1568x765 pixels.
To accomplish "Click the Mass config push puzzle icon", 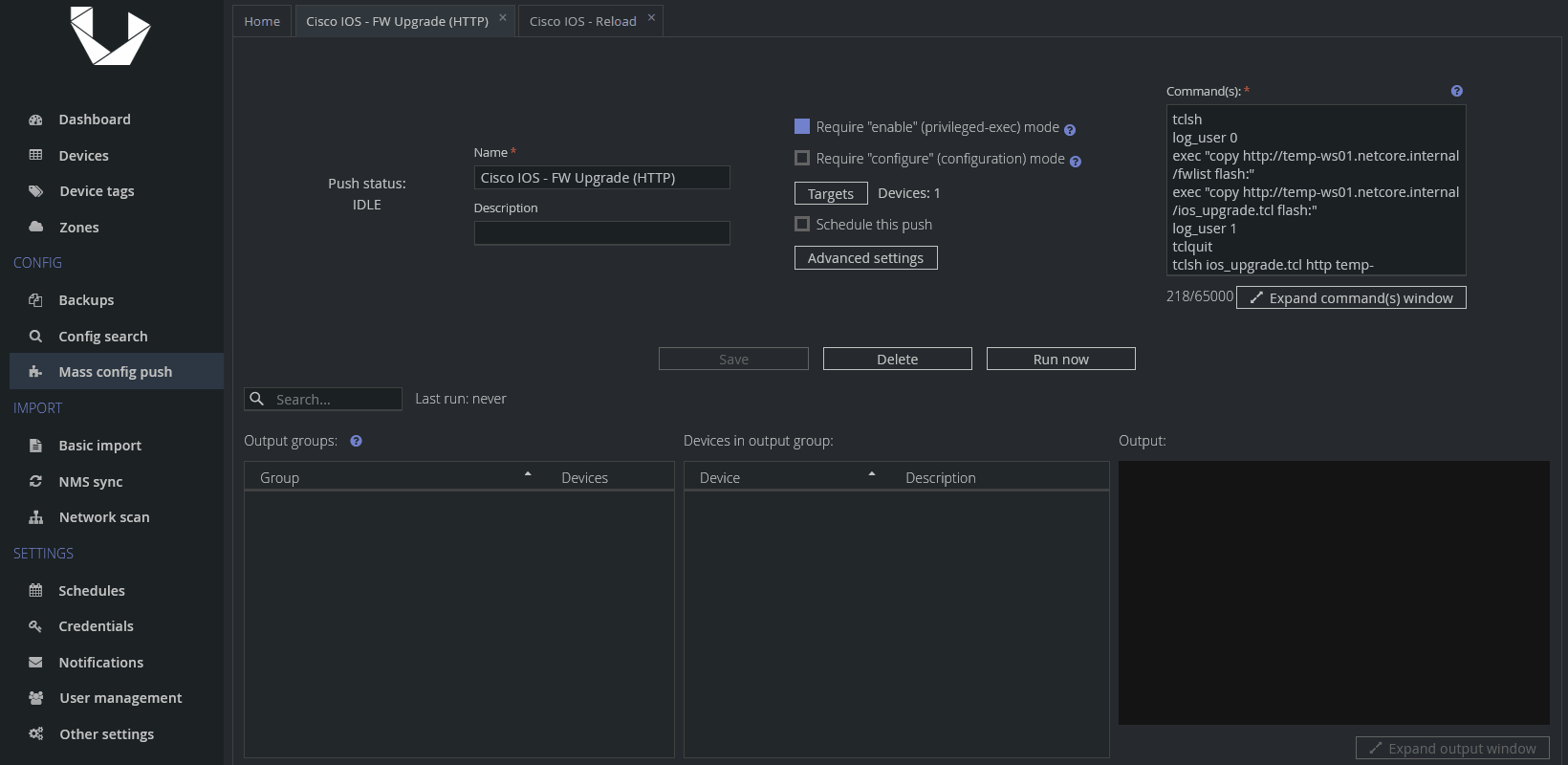I will [35, 371].
